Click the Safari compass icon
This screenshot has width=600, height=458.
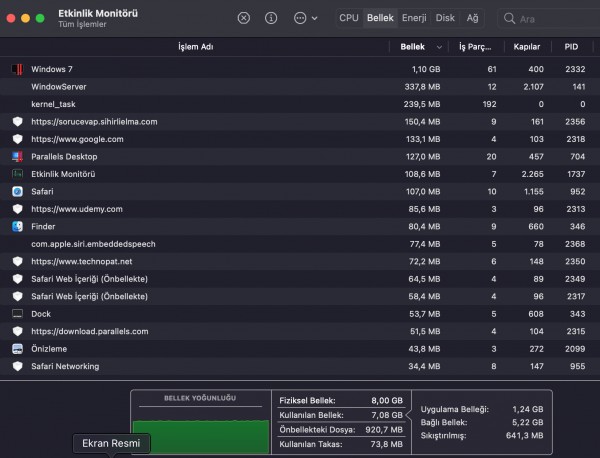coord(17,191)
